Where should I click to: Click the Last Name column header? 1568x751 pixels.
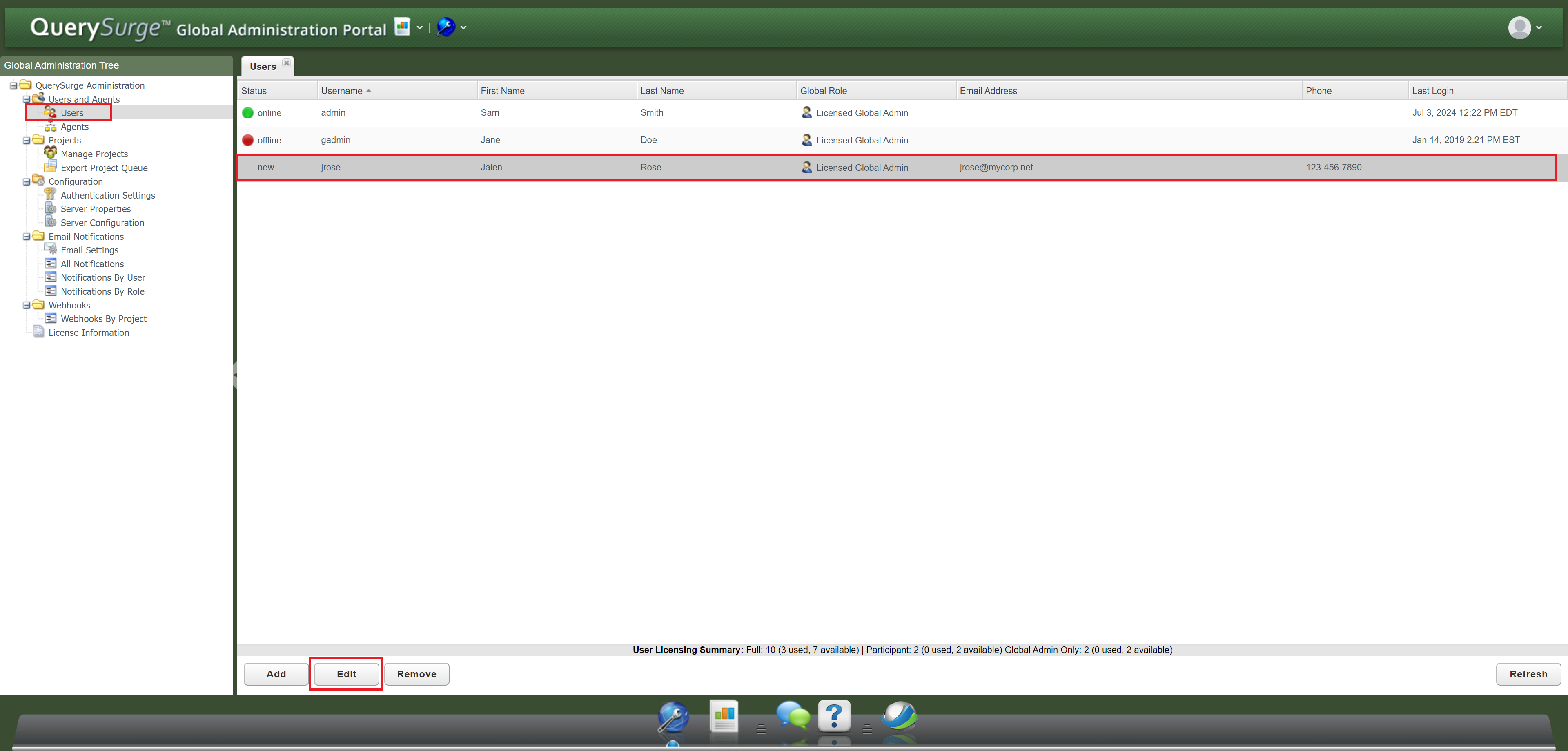click(717, 91)
